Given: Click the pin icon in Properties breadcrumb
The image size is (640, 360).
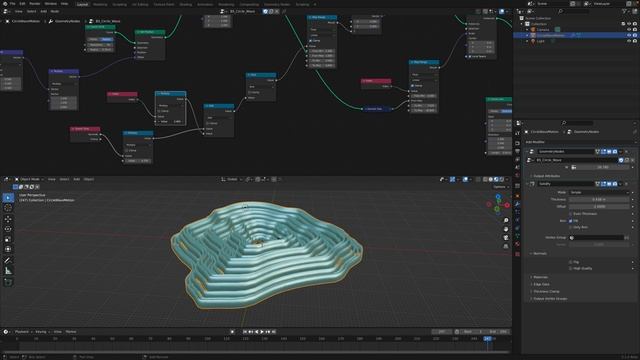Looking at the screenshot, I should pos(634,132).
